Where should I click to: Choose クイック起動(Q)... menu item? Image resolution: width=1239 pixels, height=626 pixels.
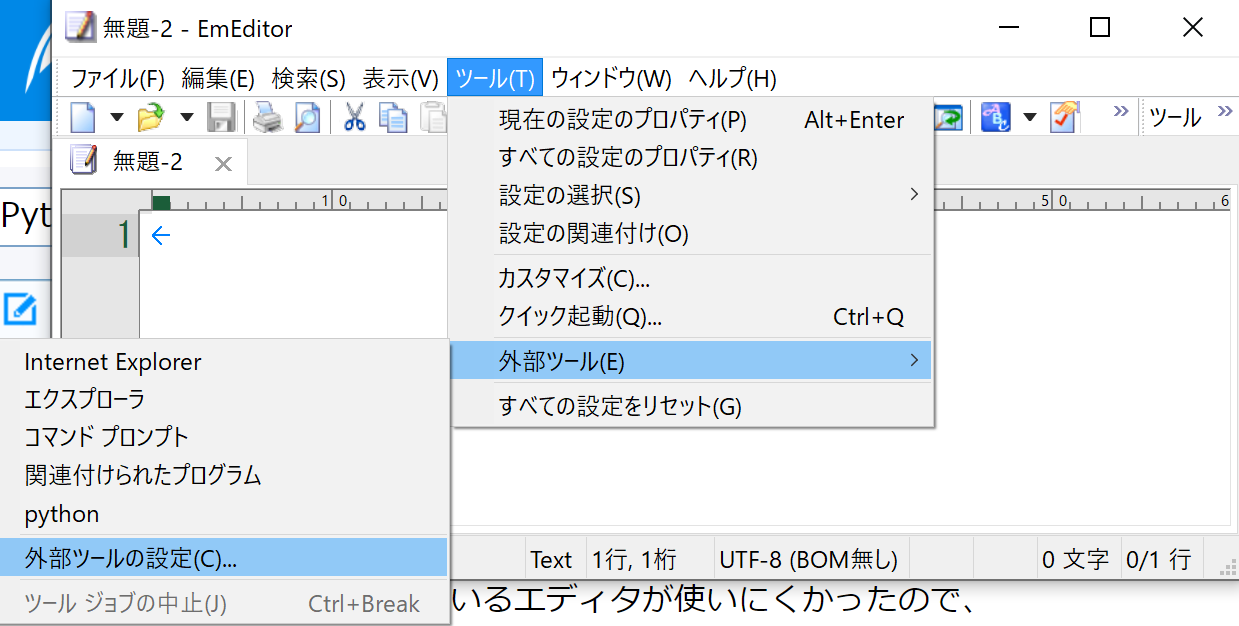click(692, 317)
